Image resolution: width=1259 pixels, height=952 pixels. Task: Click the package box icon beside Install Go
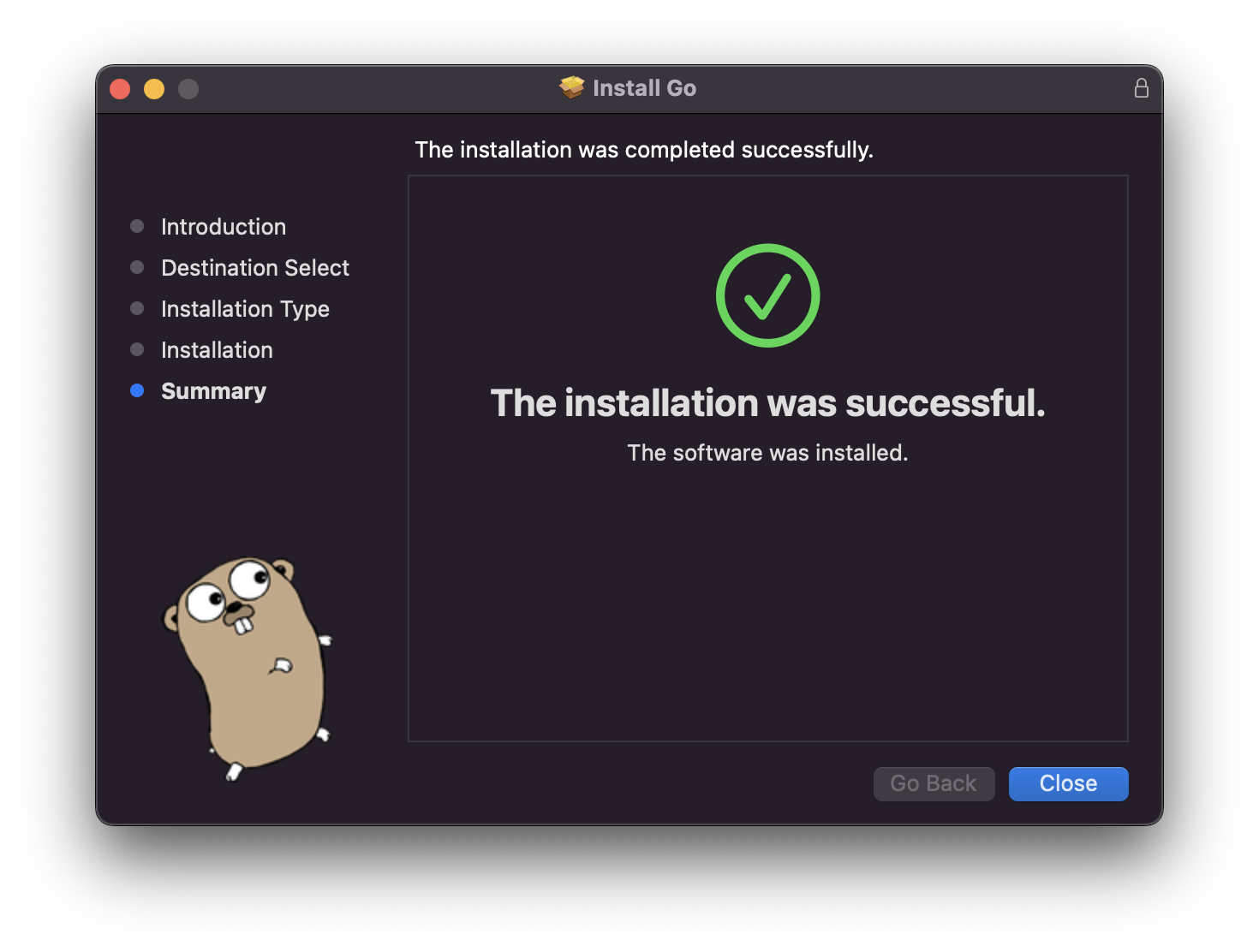coord(571,87)
